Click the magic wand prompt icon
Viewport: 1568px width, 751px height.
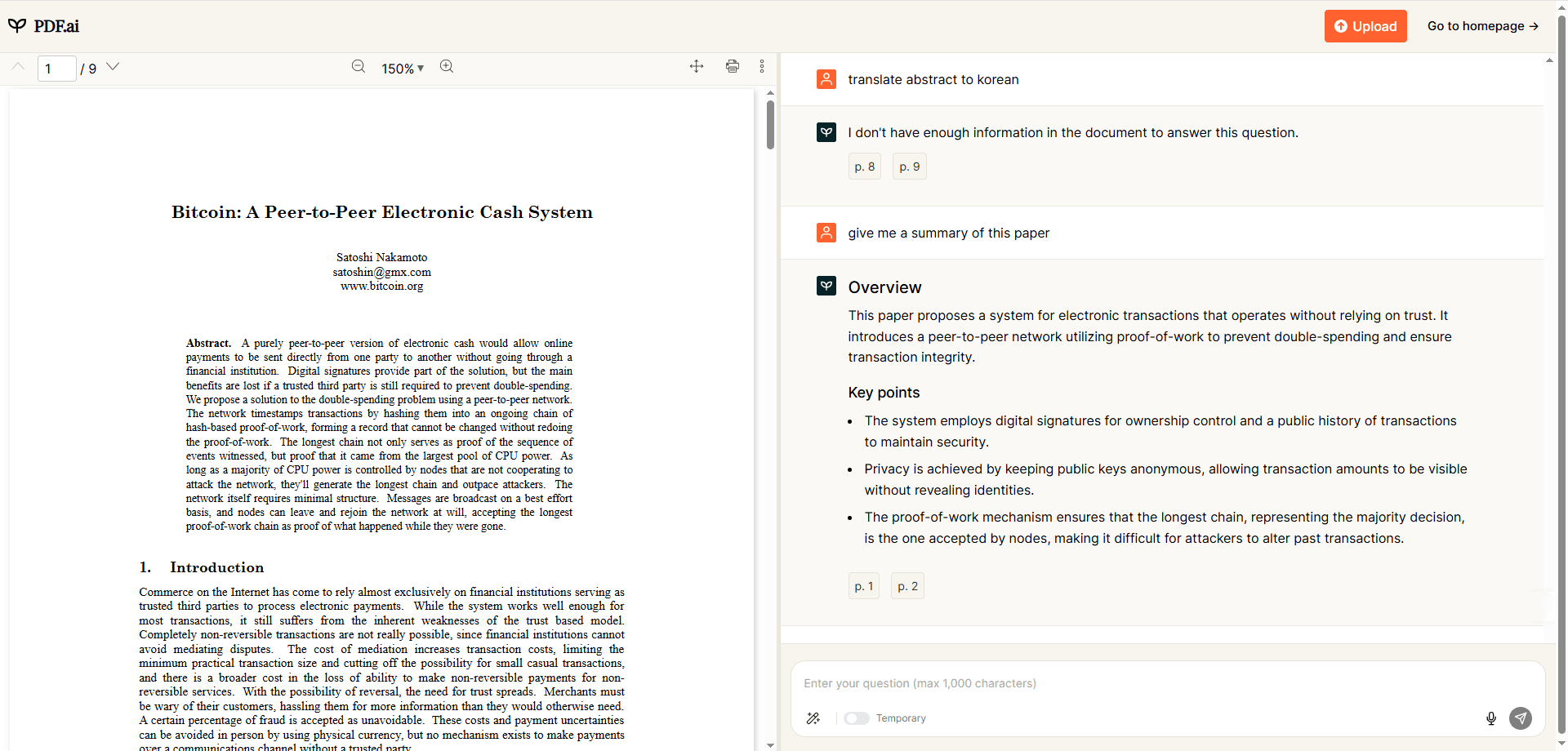813,718
